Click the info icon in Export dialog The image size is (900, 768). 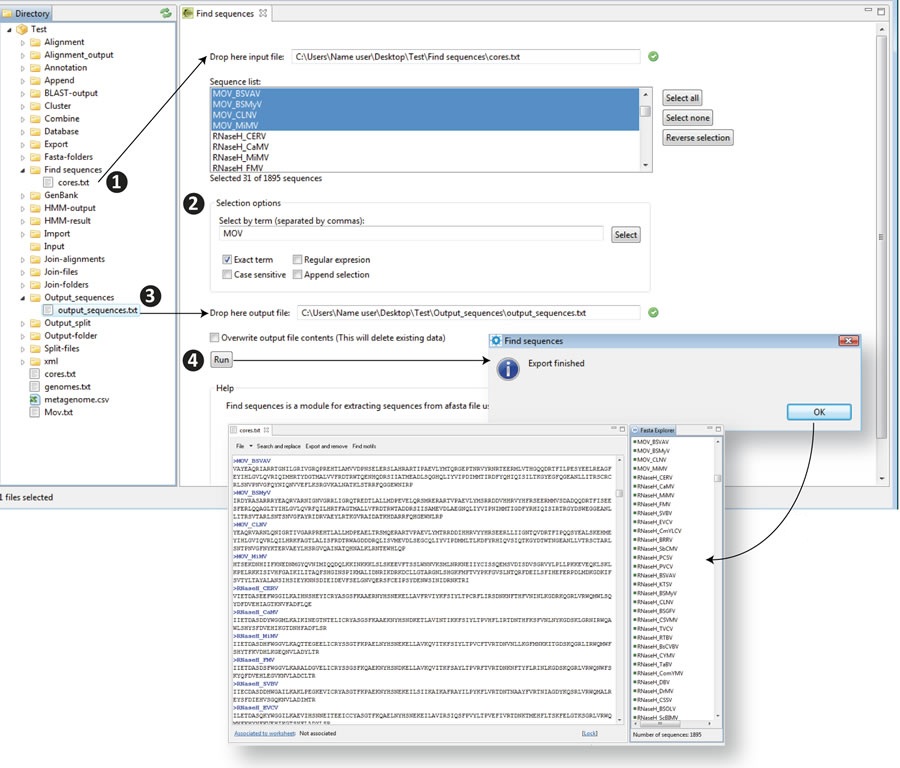(508, 369)
